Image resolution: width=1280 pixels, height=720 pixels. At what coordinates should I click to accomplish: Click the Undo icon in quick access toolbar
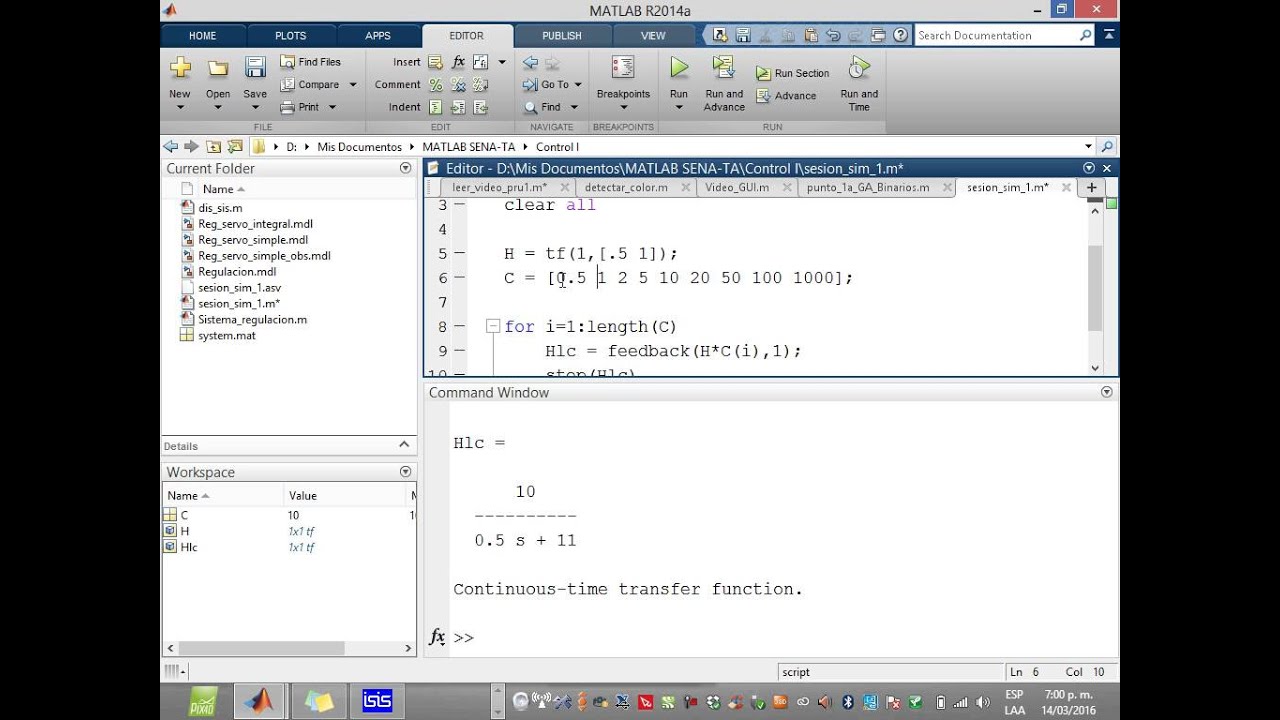pyautogui.click(x=833, y=35)
